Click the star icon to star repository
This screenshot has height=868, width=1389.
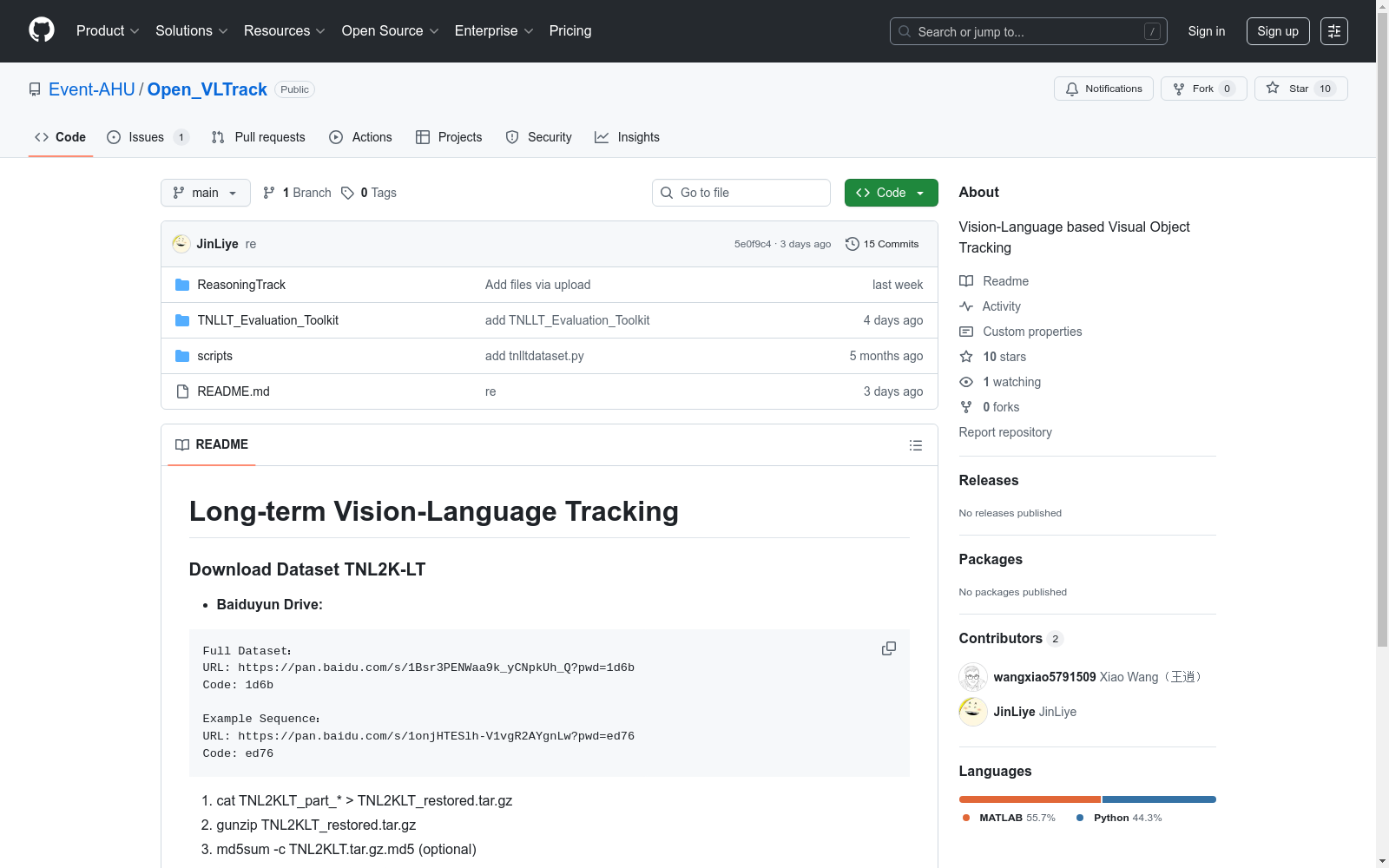point(1273,88)
